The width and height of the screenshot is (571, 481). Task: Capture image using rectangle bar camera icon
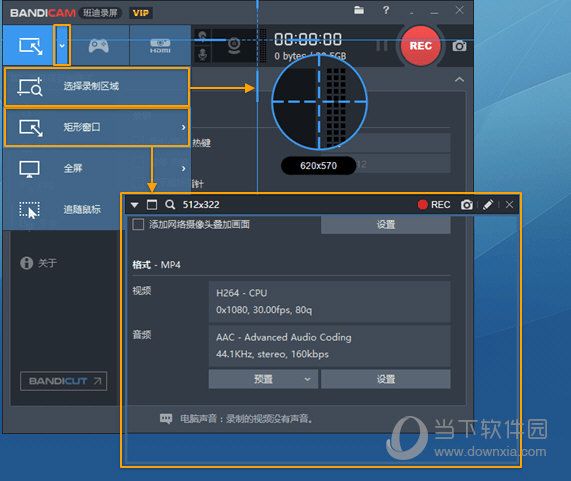[466, 205]
